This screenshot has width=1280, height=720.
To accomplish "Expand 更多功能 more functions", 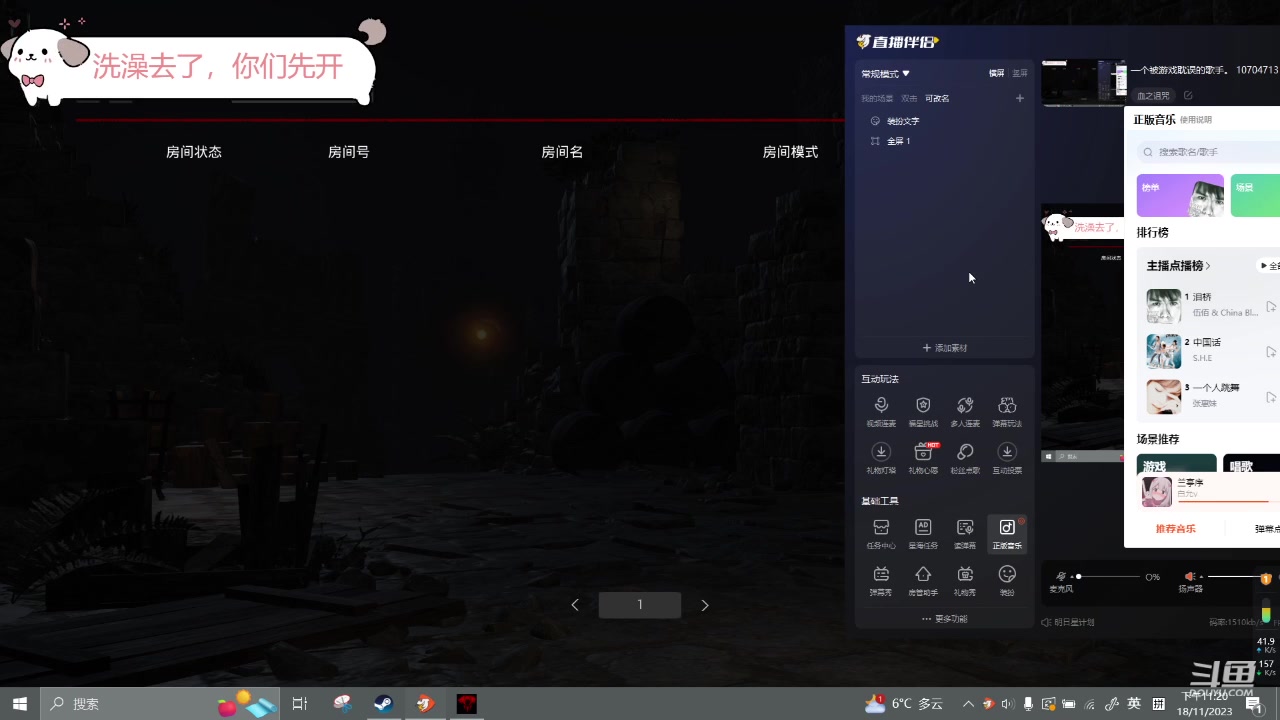I will click(944, 619).
